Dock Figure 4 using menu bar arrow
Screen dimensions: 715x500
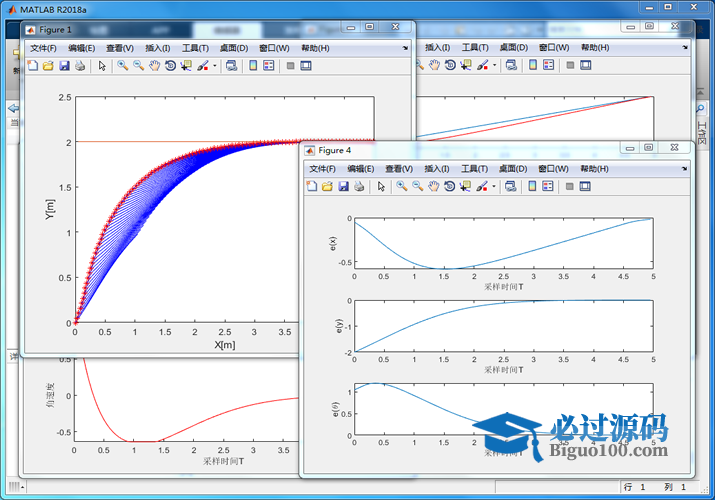(x=684, y=169)
